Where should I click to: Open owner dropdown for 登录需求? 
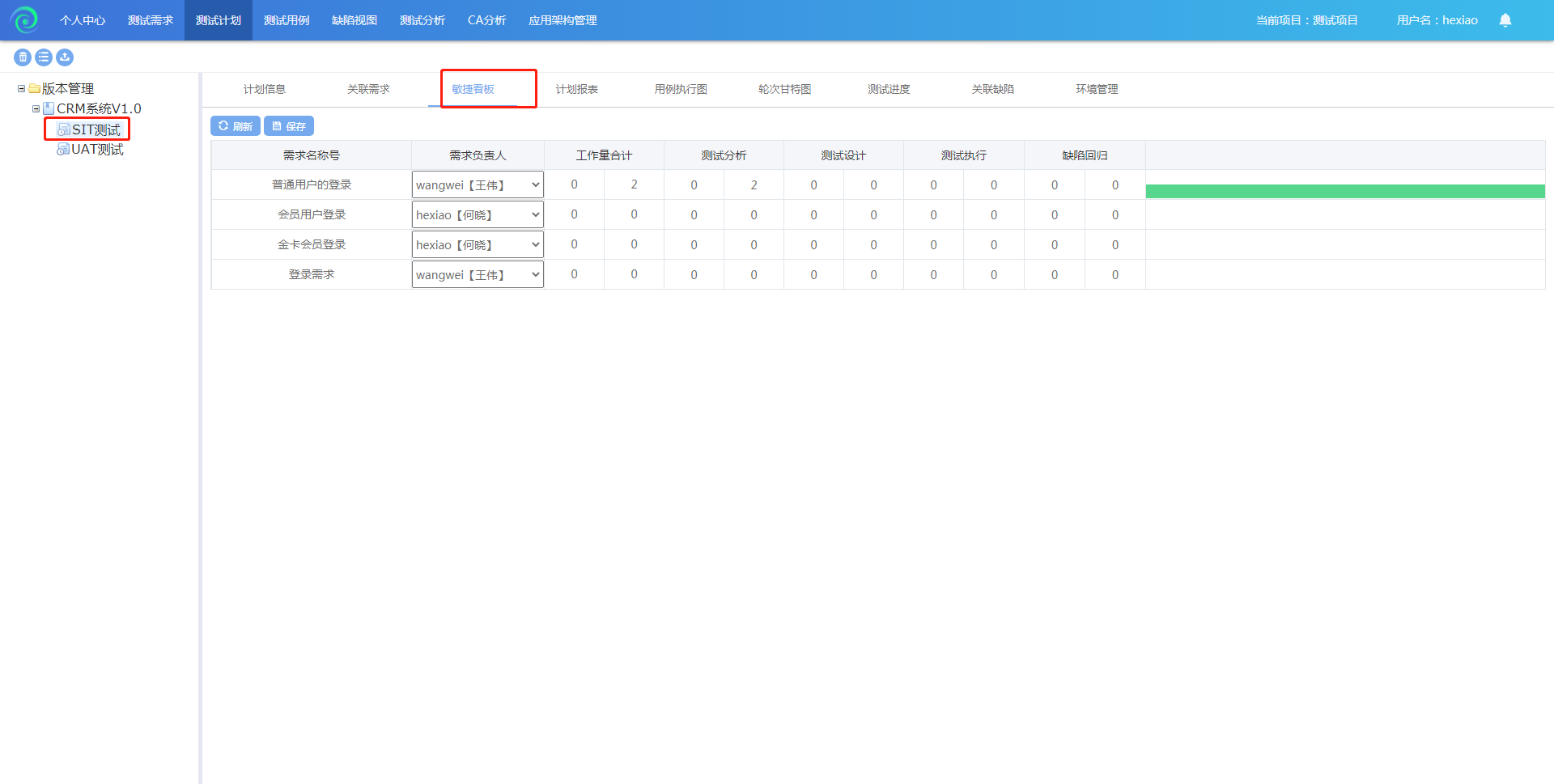click(478, 275)
